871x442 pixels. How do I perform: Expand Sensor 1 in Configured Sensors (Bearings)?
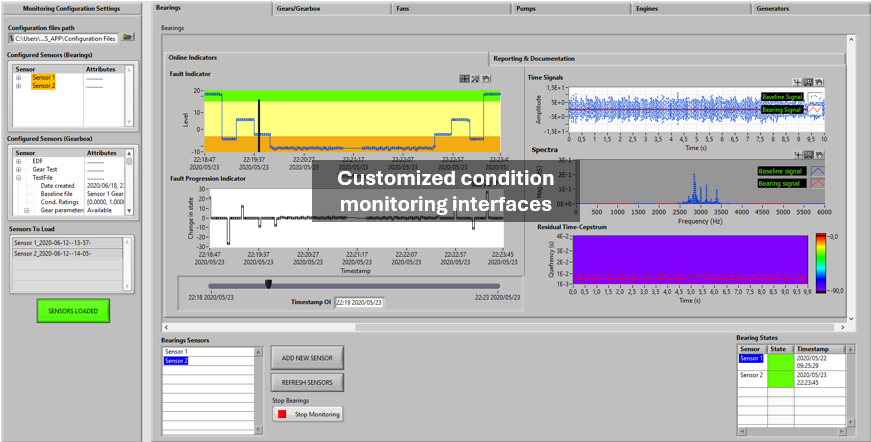[x=18, y=77]
